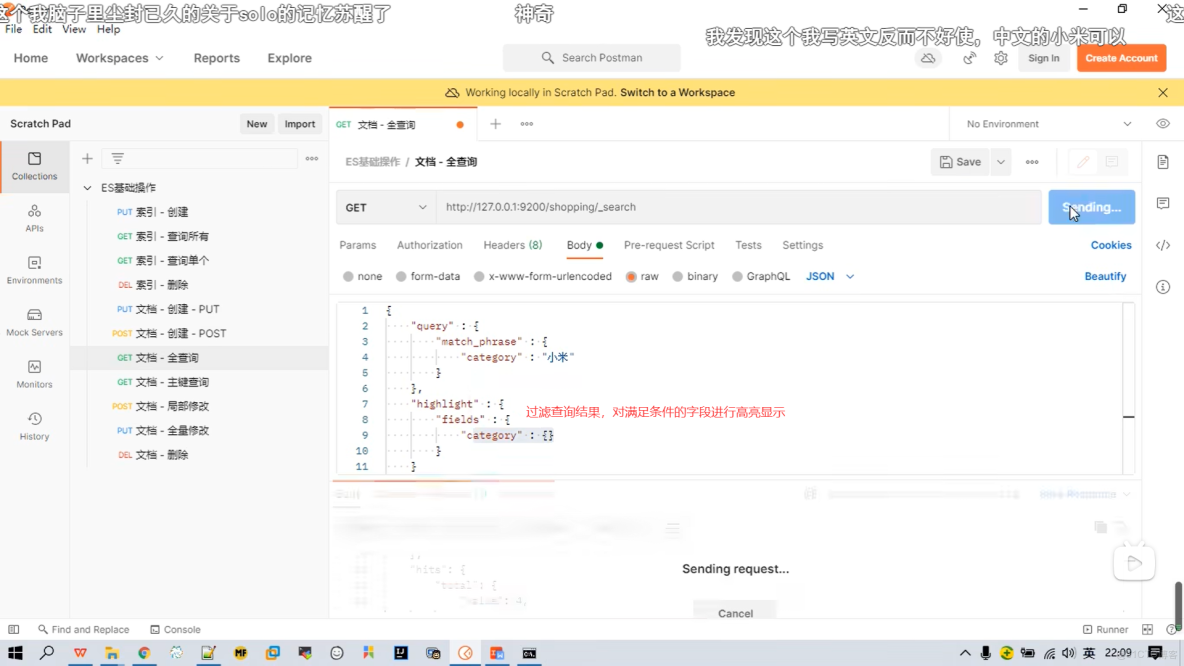Image resolution: width=1184 pixels, height=666 pixels.
Task: Click the Beautify link
Action: coord(1105,276)
